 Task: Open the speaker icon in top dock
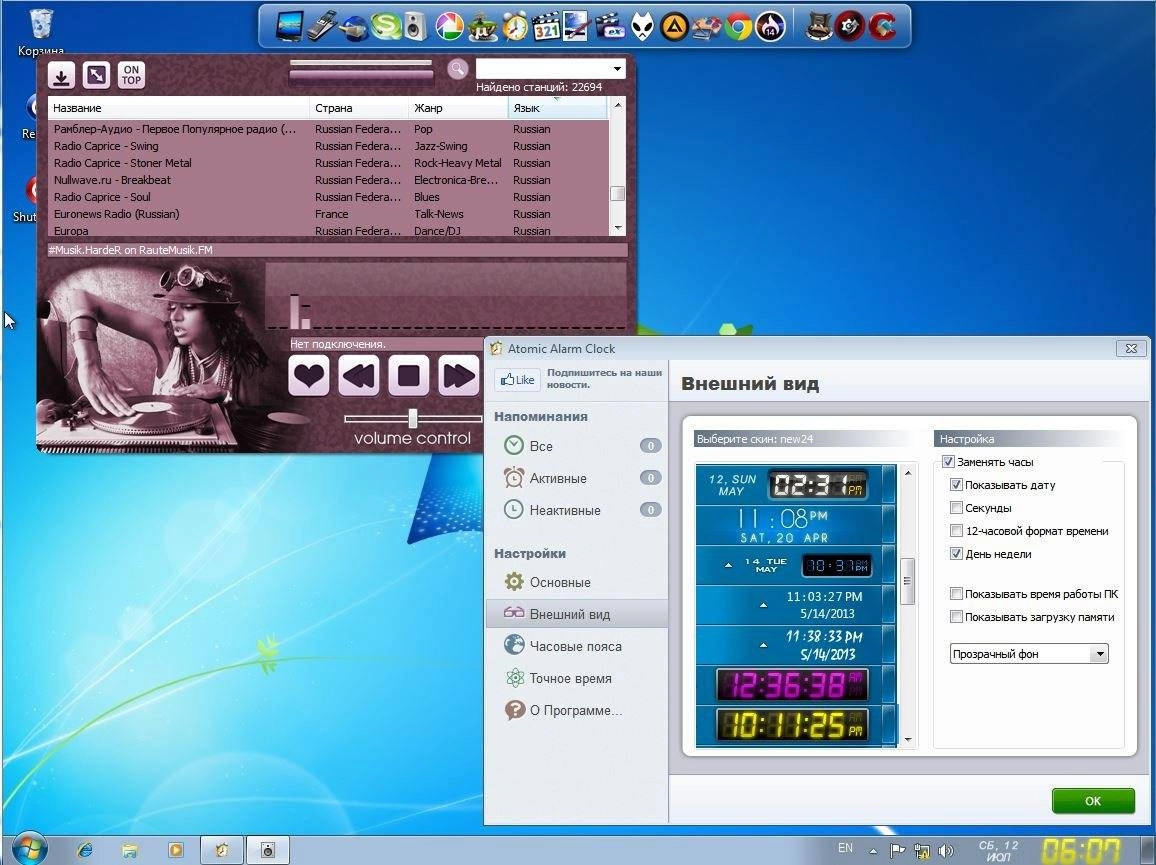(416, 27)
